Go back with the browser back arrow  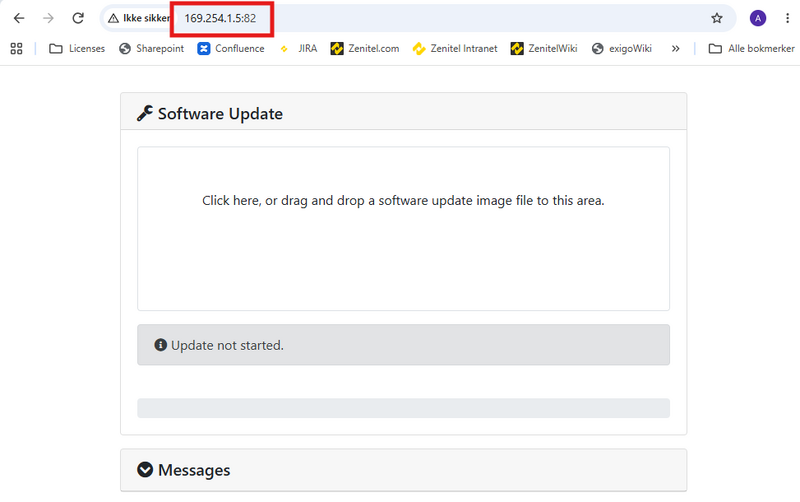[x=19, y=18]
